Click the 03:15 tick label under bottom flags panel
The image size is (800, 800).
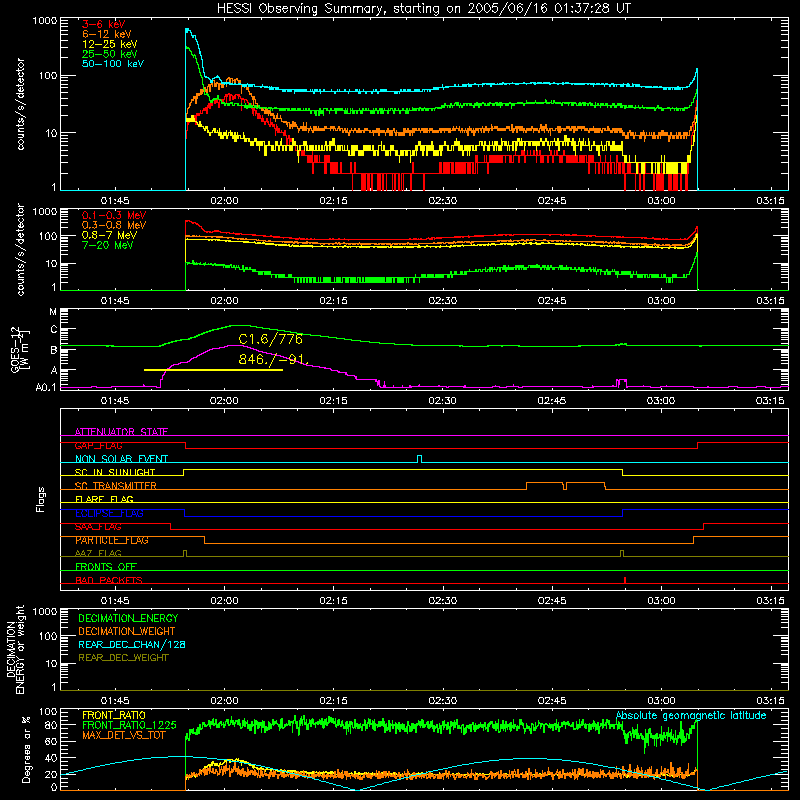pyautogui.click(x=770, y=600)
